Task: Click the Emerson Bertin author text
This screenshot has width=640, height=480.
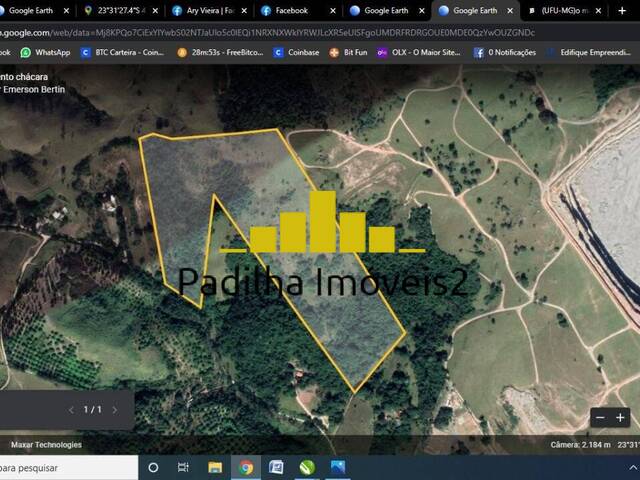Action: (x=34, y=89)
